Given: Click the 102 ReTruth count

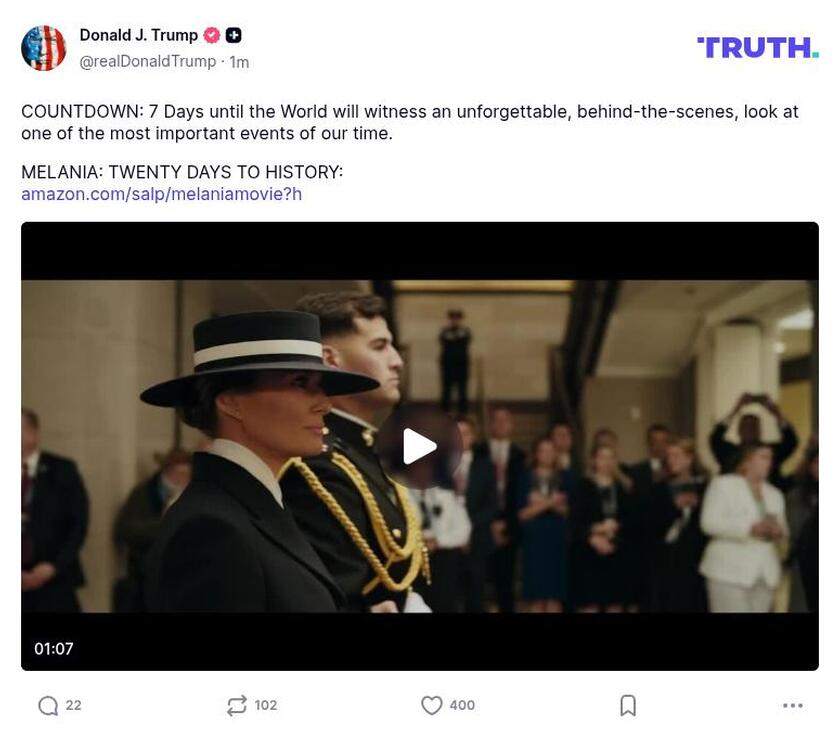Looking at the screenshot, I should click(266, 704).
